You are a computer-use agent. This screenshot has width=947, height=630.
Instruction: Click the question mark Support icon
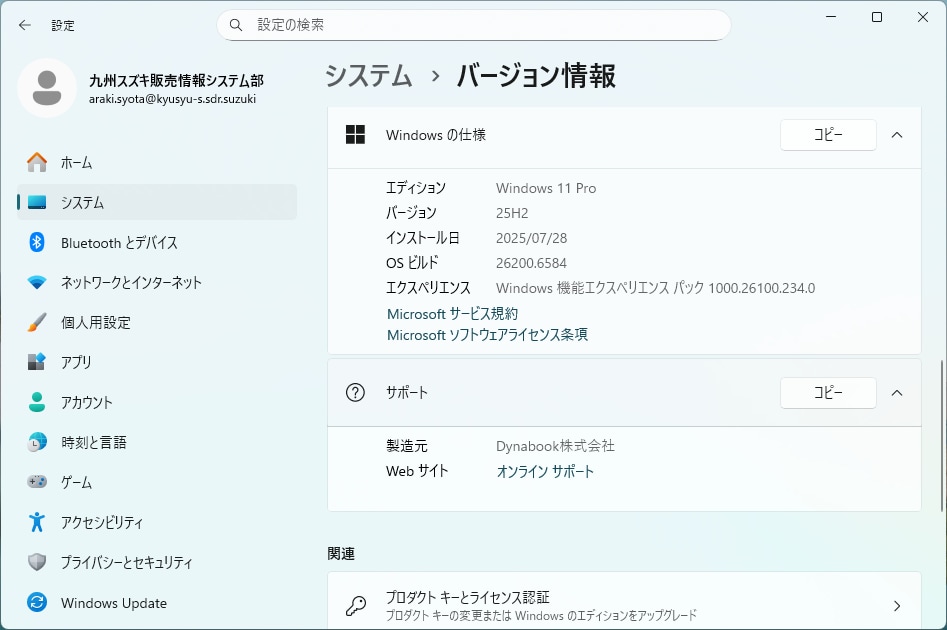pyautogui.click(x=355, y=393)
